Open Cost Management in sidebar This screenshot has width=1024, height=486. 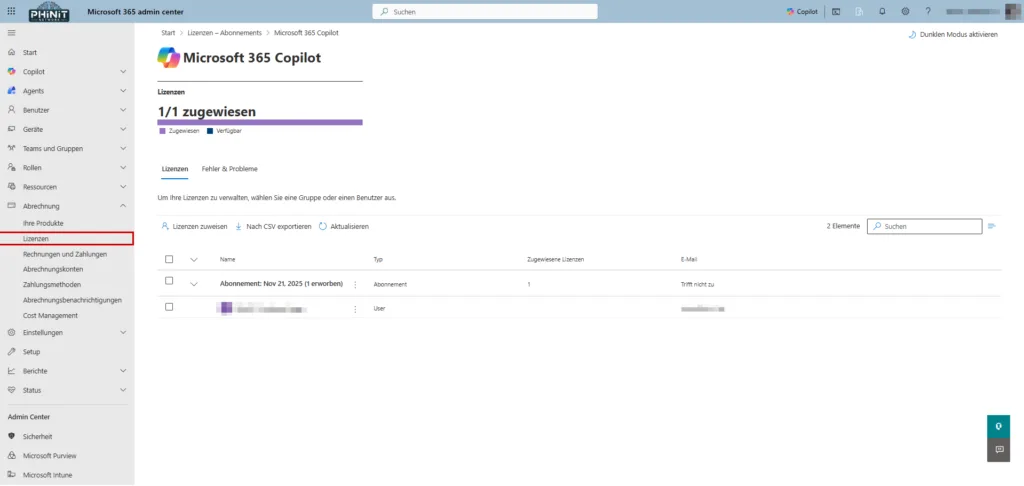[x=50, y=316]
